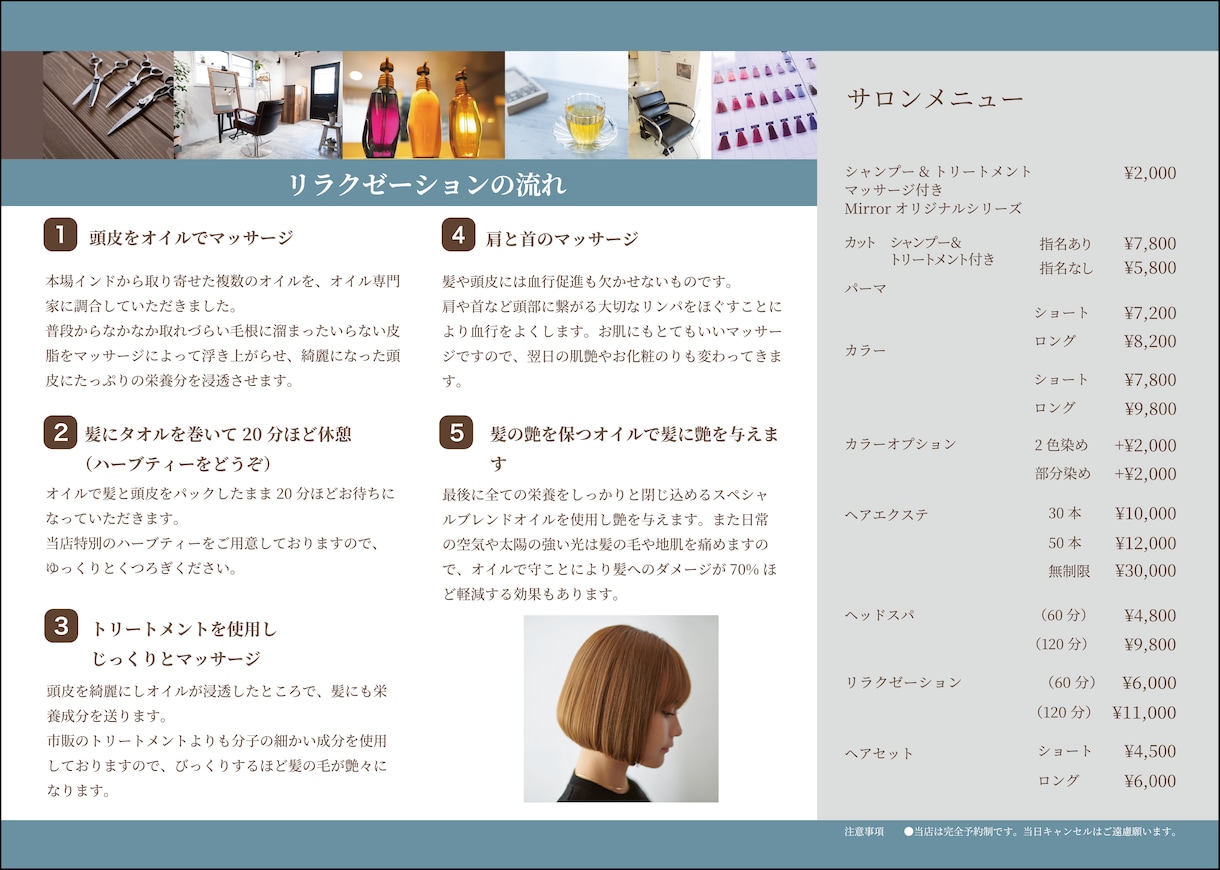
Task: Click the カラーオプション menu label
Action: 901,443
